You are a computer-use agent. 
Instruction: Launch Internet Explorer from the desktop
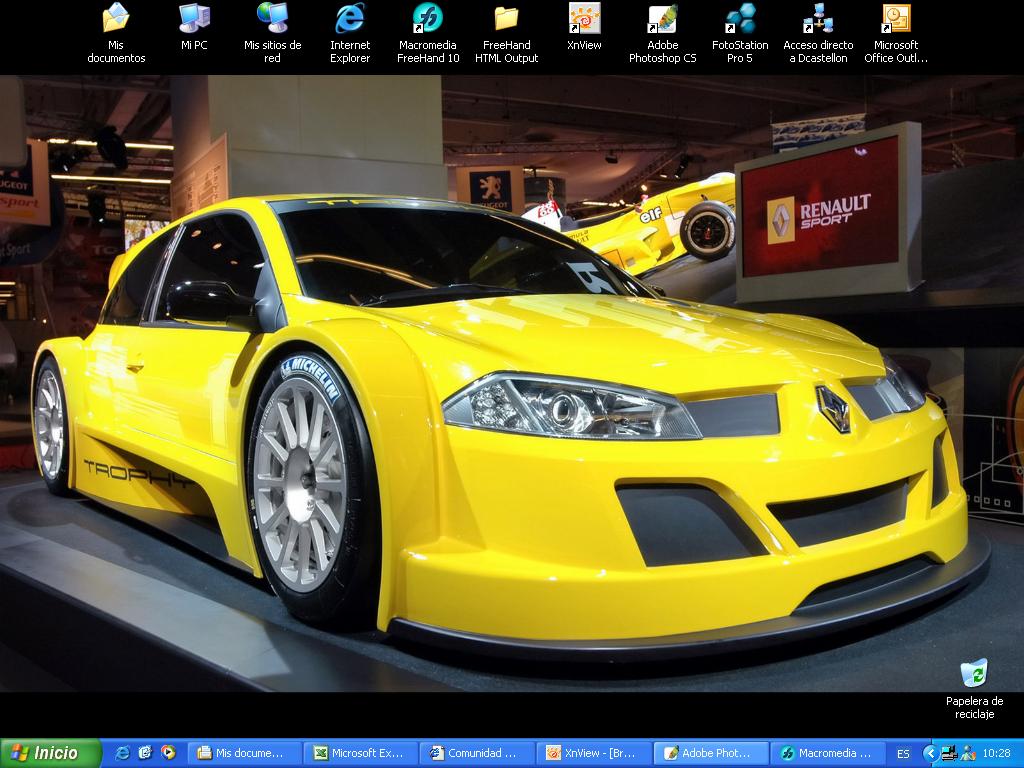tap(350, 20)
